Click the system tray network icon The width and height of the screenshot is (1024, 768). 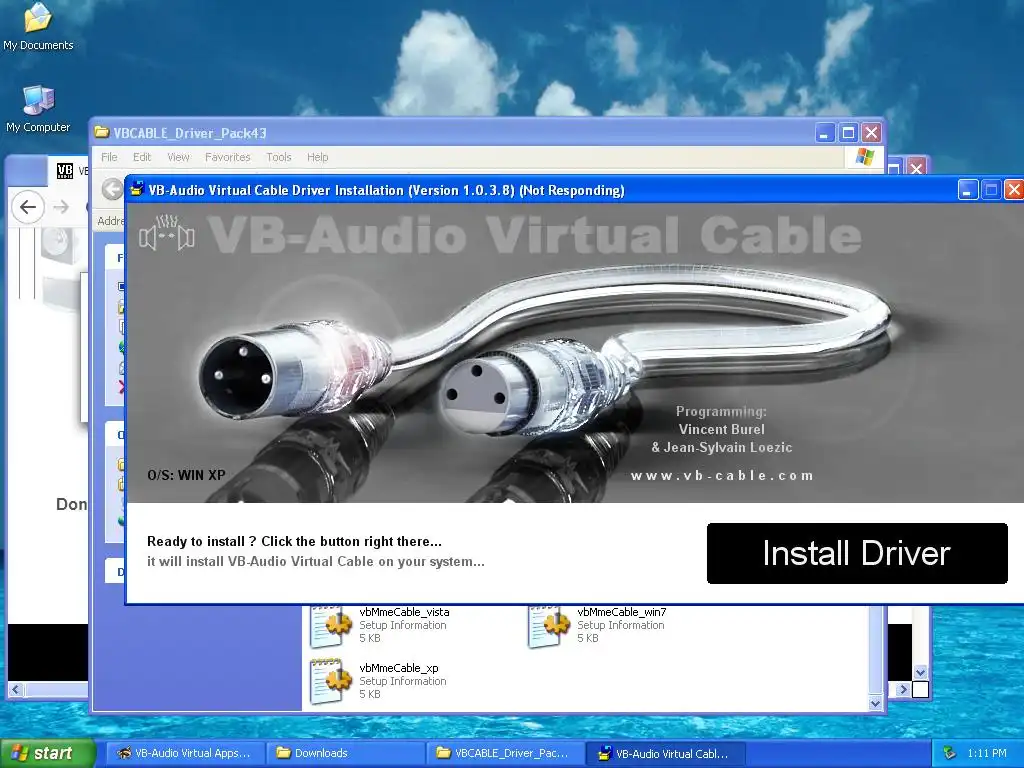coord(950,753)
